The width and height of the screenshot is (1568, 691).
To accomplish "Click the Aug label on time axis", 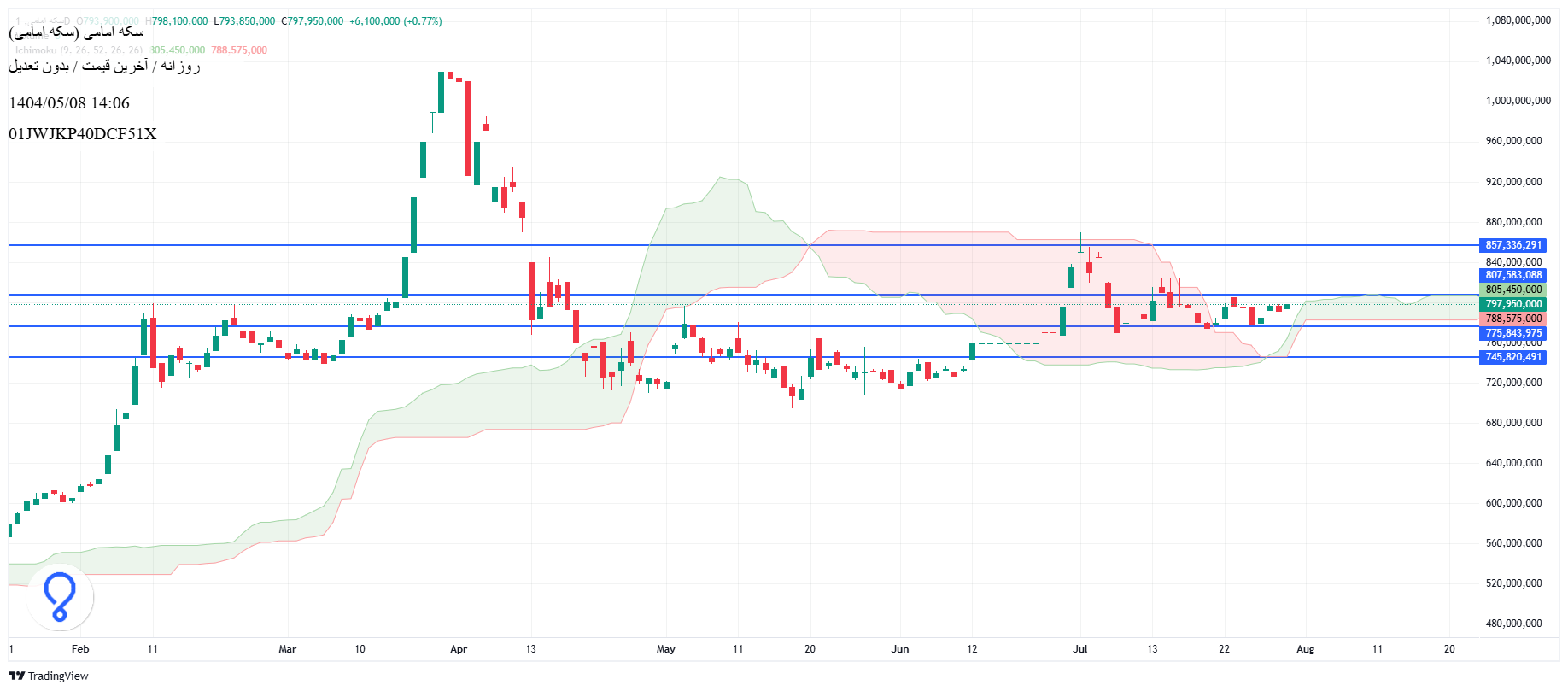I will (x=1306, y=649).
